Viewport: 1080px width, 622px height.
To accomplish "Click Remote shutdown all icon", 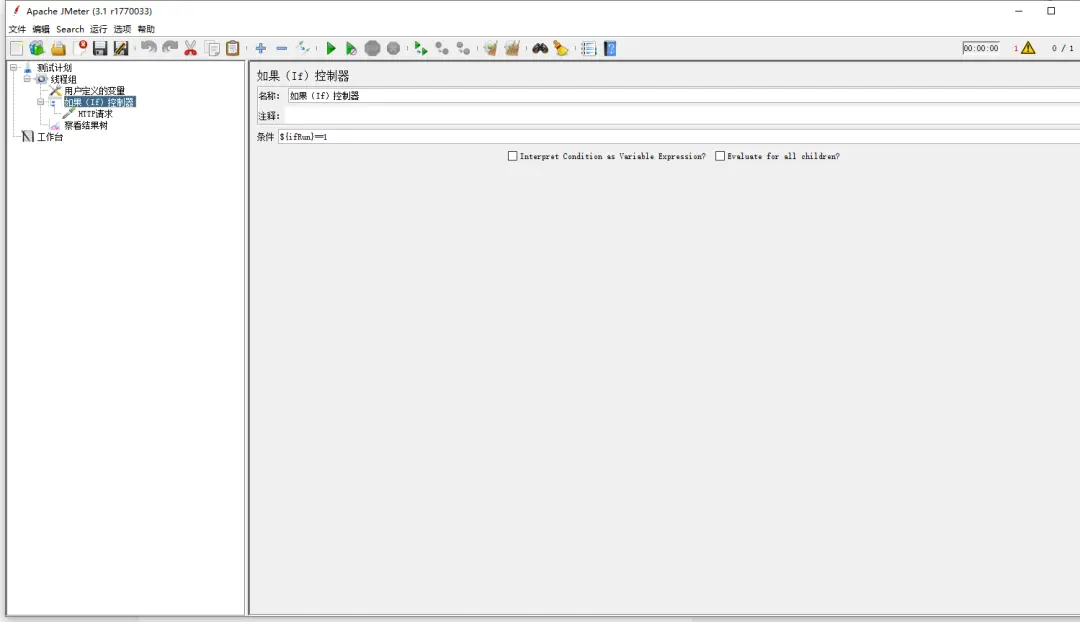I will point(464,48).
